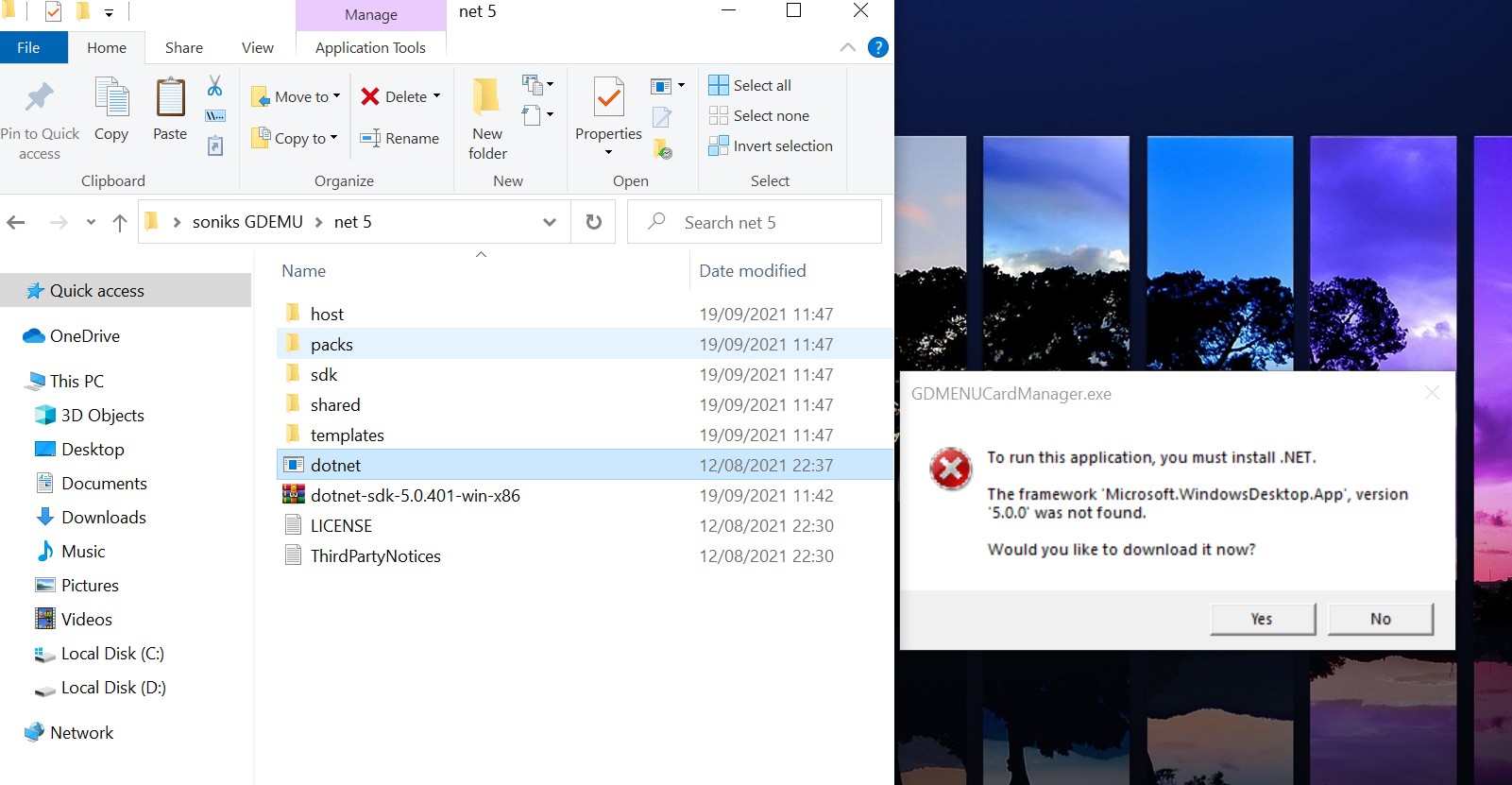Click the Copy icon in Clipboard group

[111, 98]
